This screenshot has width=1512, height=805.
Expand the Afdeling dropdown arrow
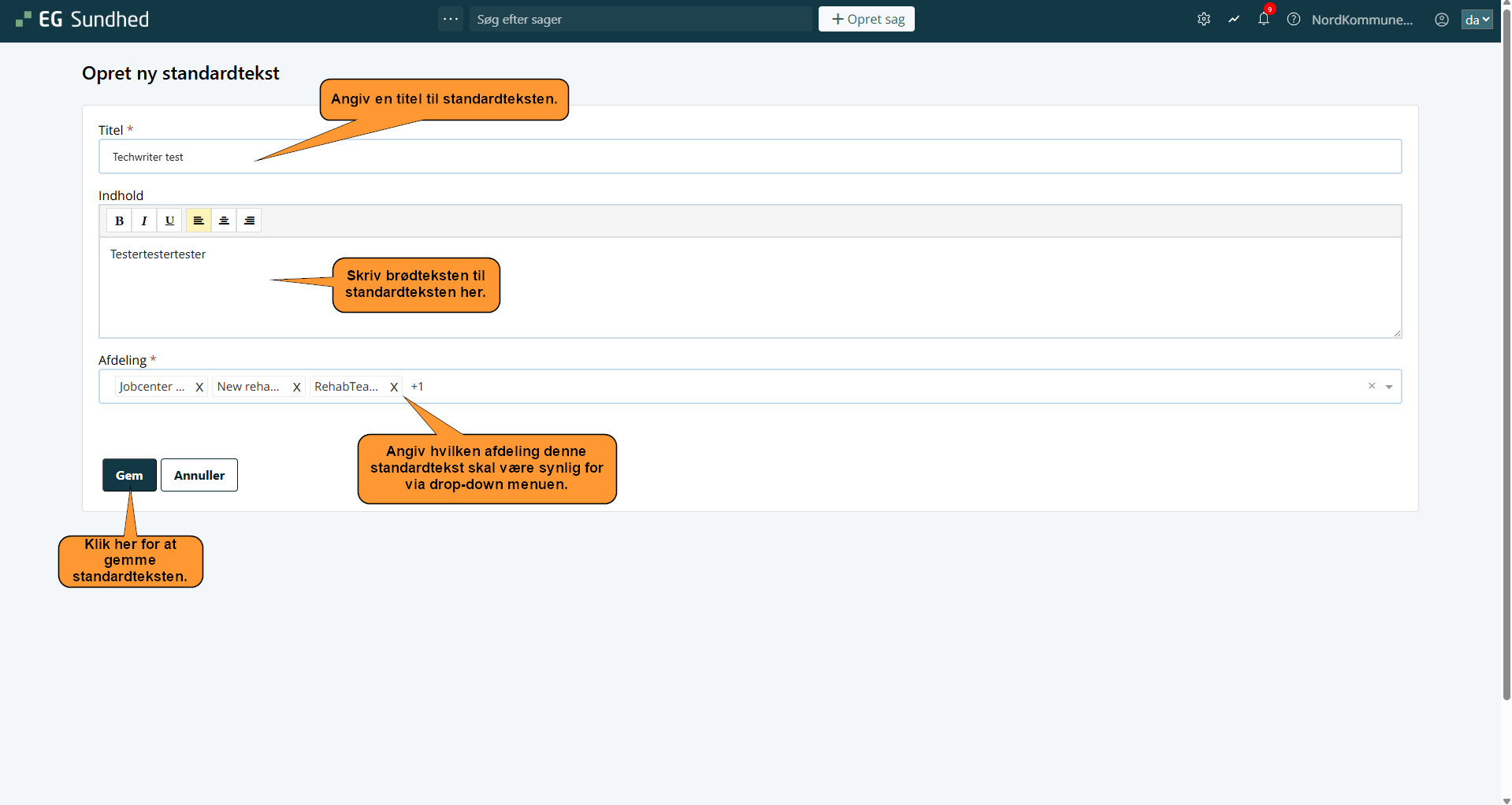1388,387
